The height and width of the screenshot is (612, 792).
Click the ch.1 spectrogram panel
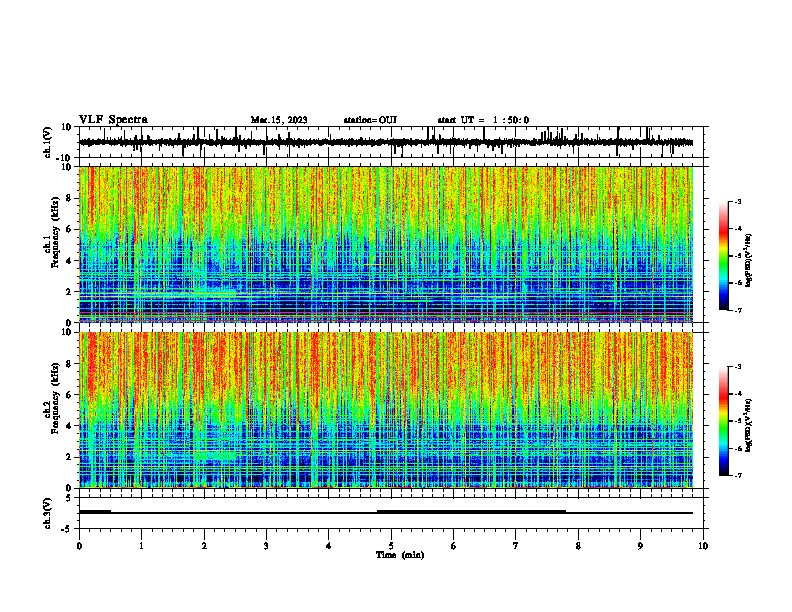pyautogui.click(x=386, y=244)
